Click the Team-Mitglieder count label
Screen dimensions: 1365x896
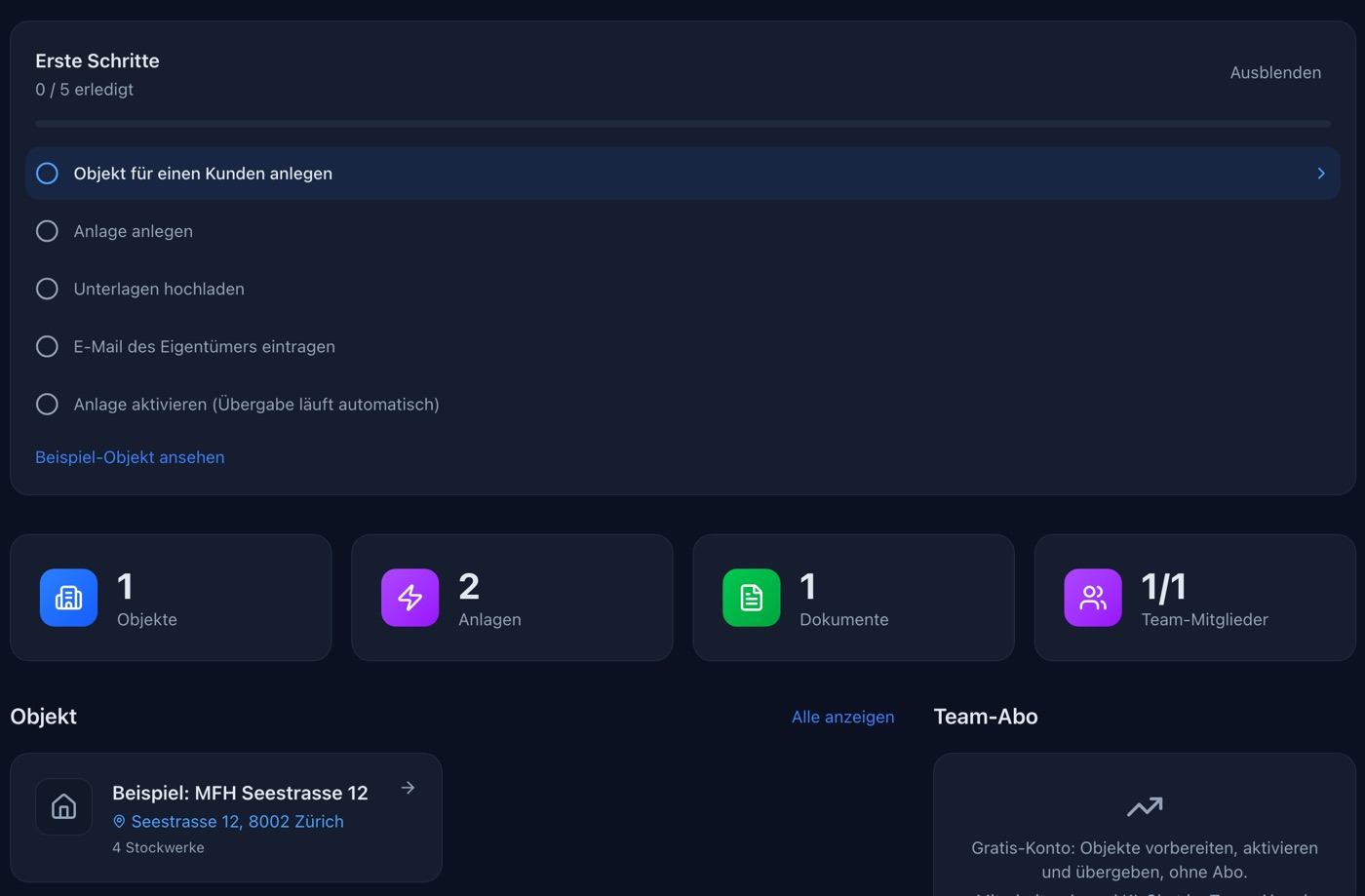(1205, 620)
